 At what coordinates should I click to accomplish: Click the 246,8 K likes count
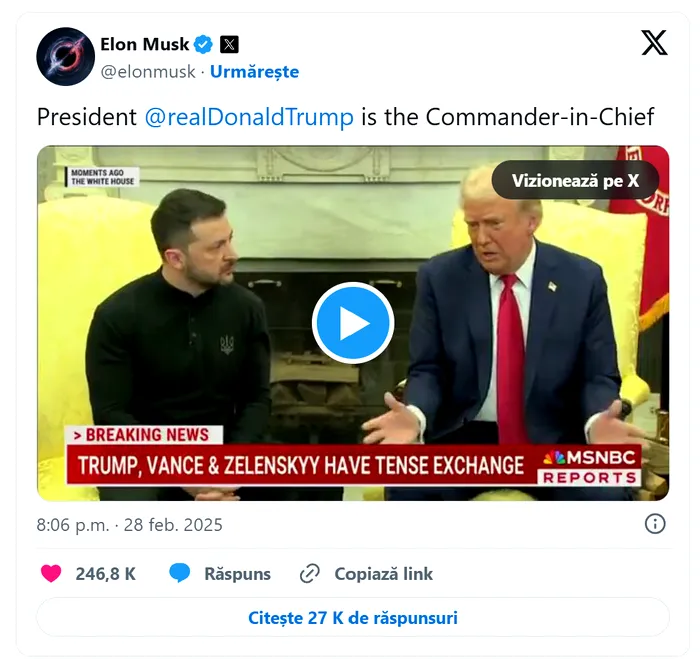click(x=106, y=574)
